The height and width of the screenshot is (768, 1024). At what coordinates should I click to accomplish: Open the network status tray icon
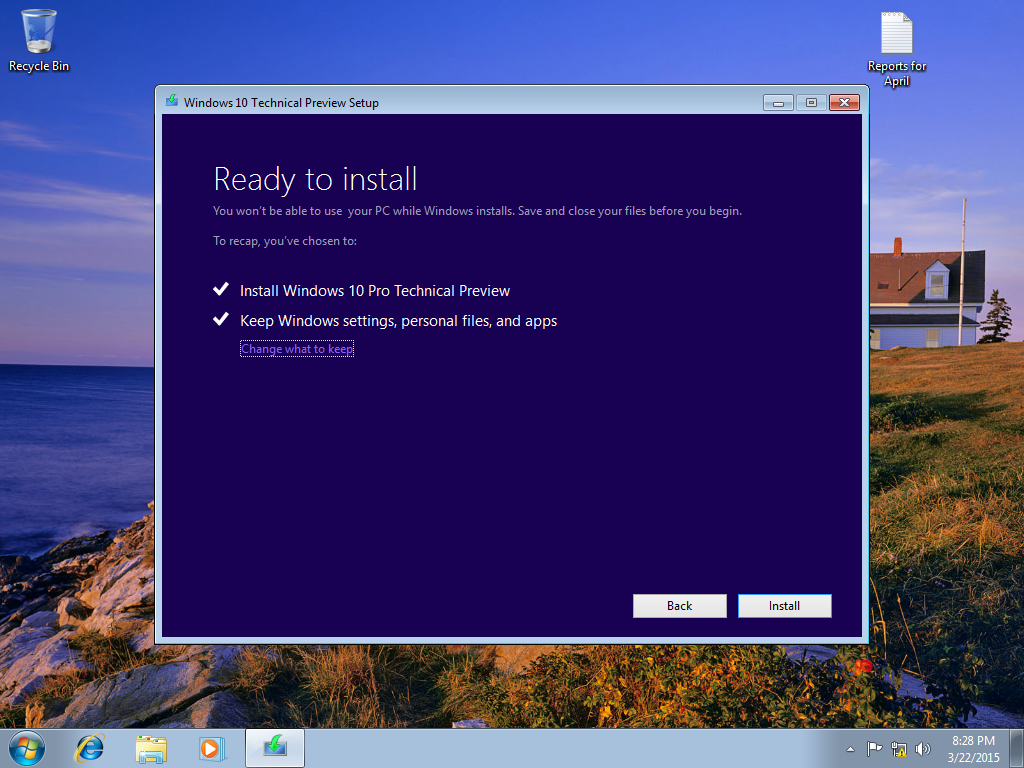point(899,749)
